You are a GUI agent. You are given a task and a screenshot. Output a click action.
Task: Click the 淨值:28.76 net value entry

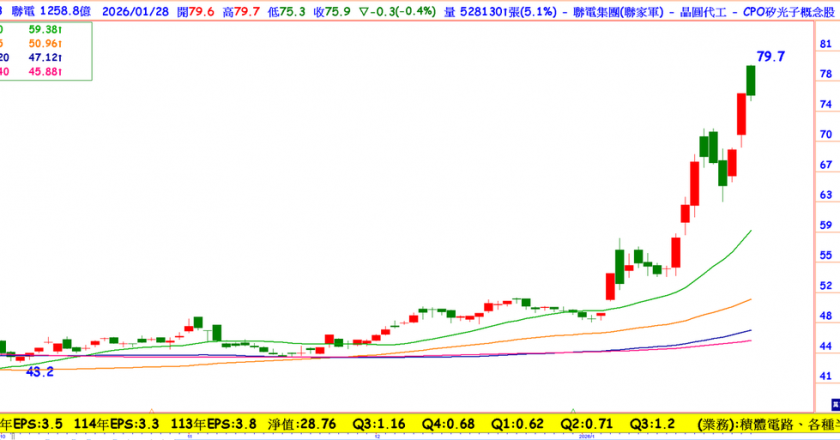pos(302,424)
